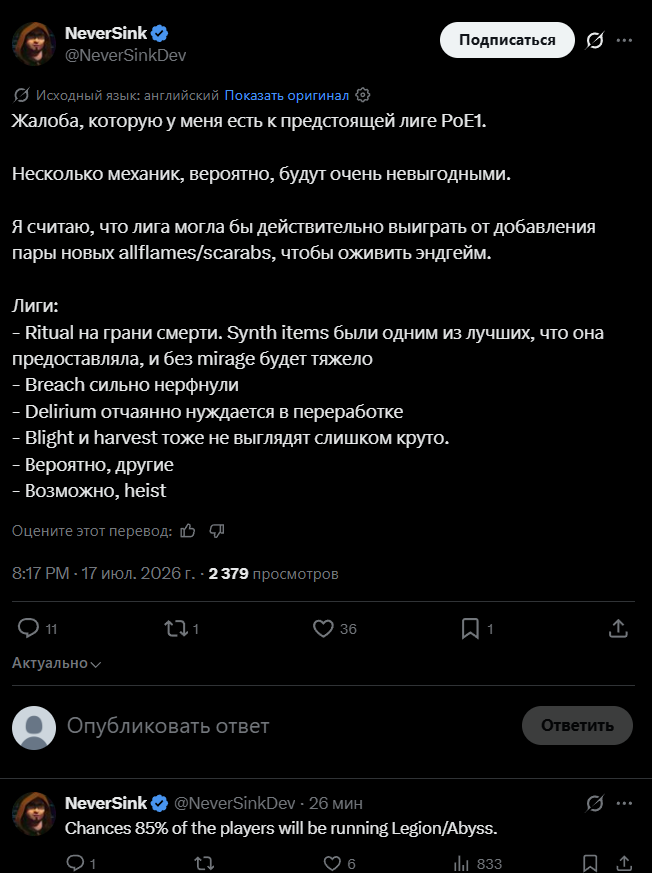This screenshot has width=652, height=873.
Task: Rate translation with thumbs down
Action: click(217, 531)
